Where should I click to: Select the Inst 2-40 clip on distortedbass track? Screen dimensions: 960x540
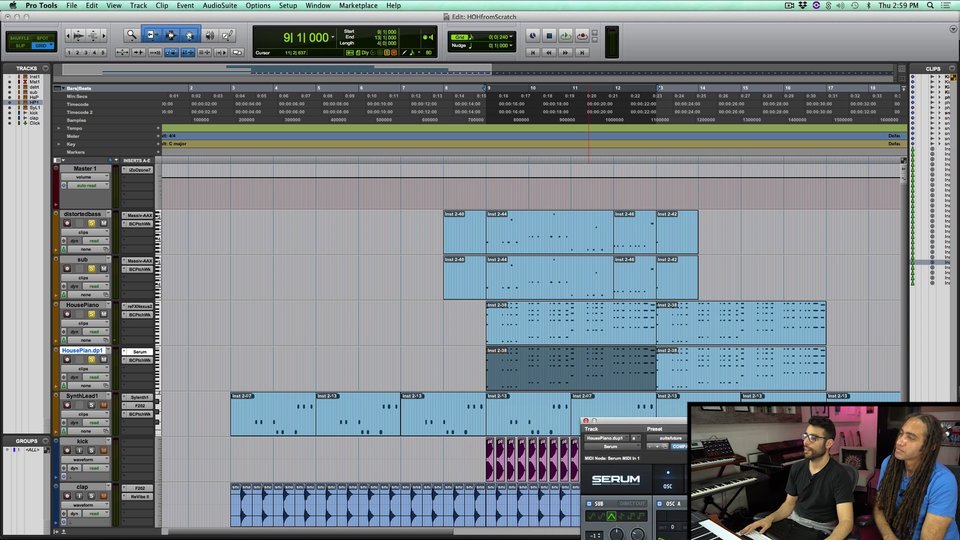(x=465, y=233)
